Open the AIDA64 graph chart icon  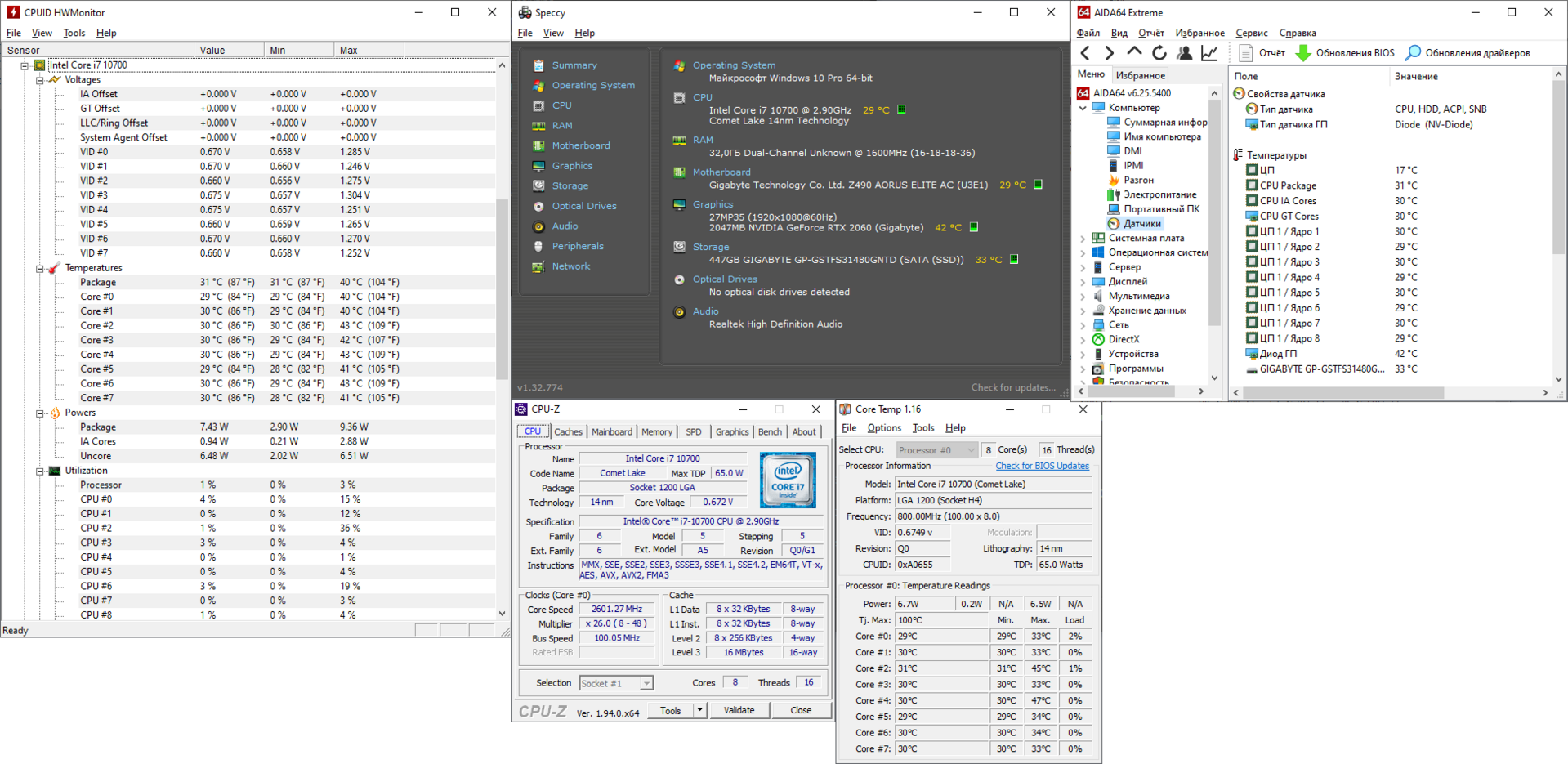[1209, 53]
